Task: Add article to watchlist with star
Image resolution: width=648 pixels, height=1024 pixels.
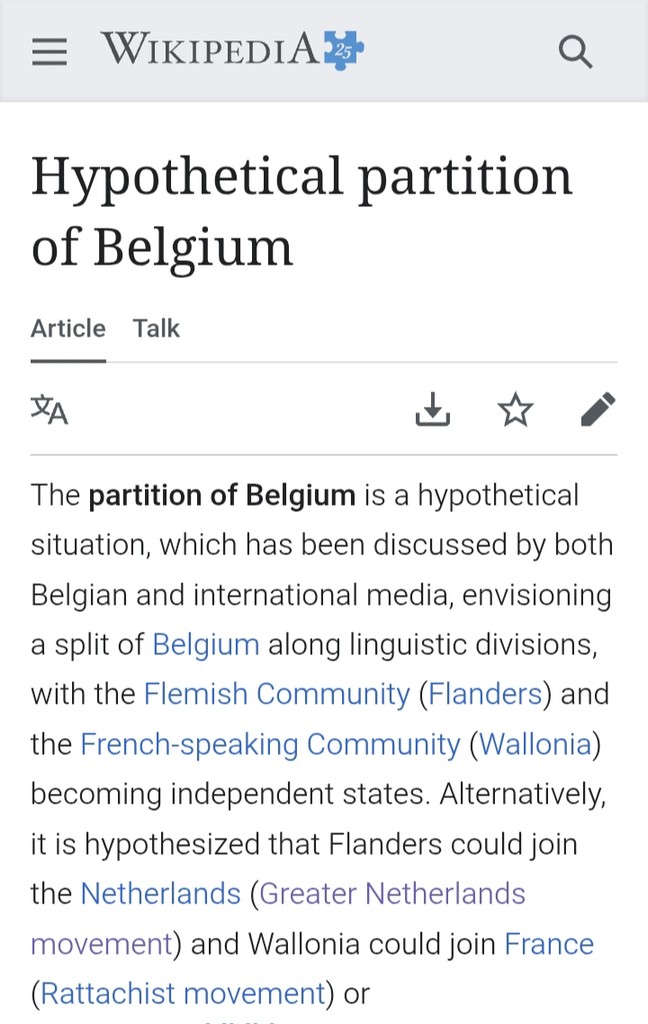Action: (x=516, y=409)
